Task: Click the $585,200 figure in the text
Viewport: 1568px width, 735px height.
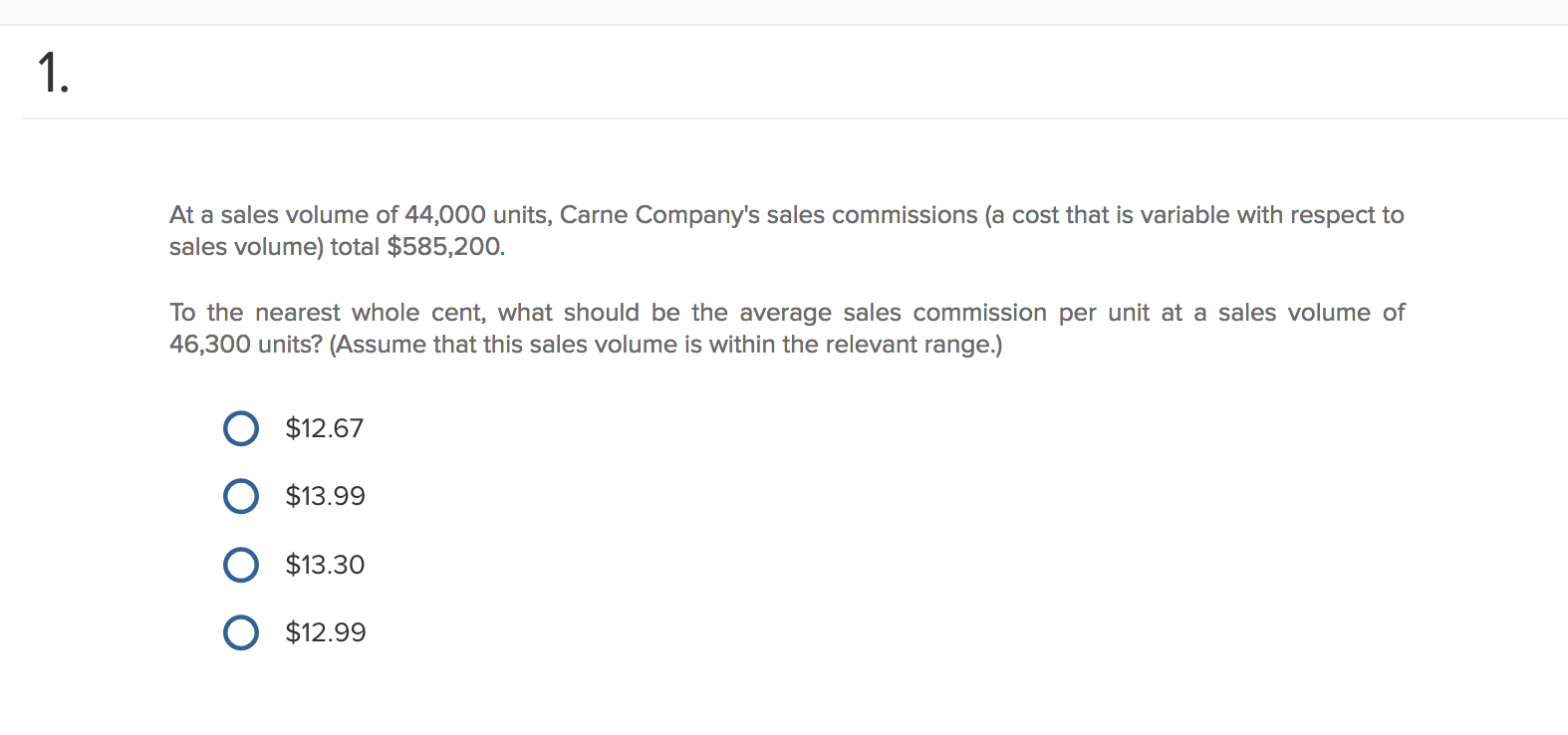Action: pyautogui.click(x=445, y=246)
